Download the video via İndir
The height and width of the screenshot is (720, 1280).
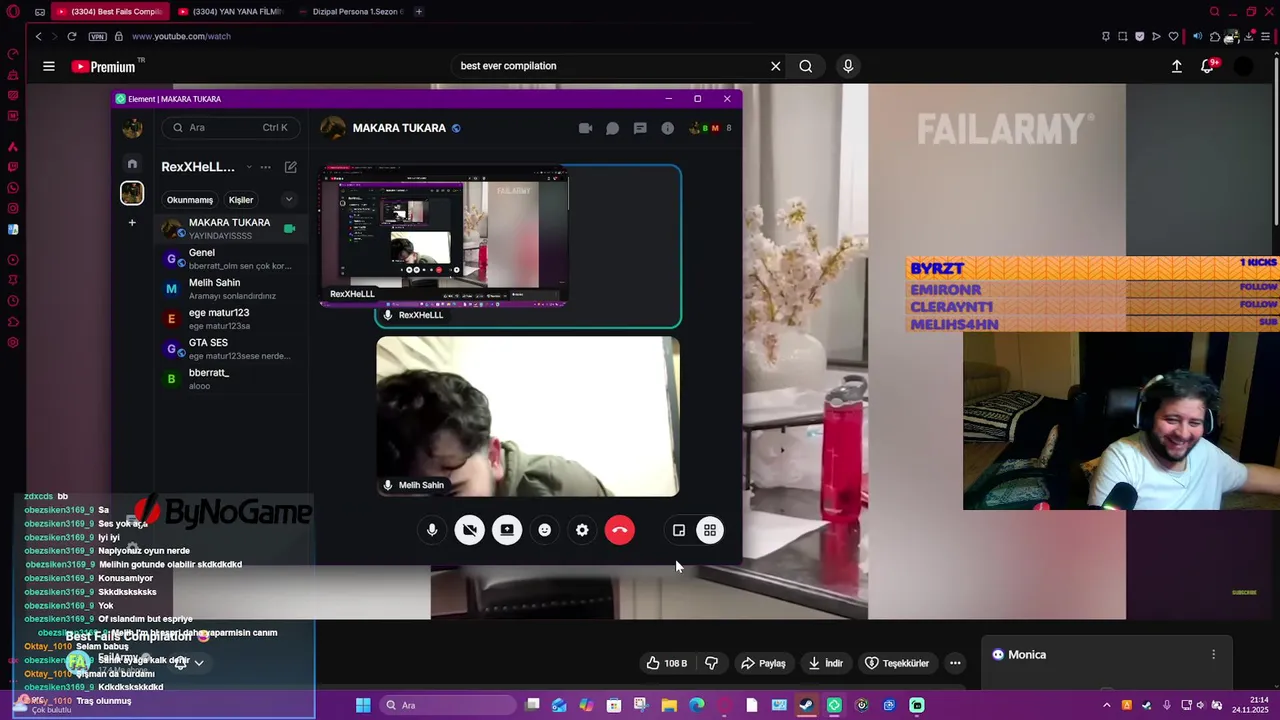[x=826, y=663]
